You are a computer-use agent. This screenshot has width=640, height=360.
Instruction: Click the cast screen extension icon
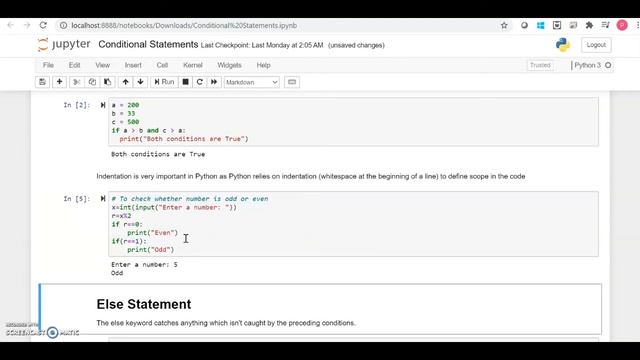click(x=573, y=25)
